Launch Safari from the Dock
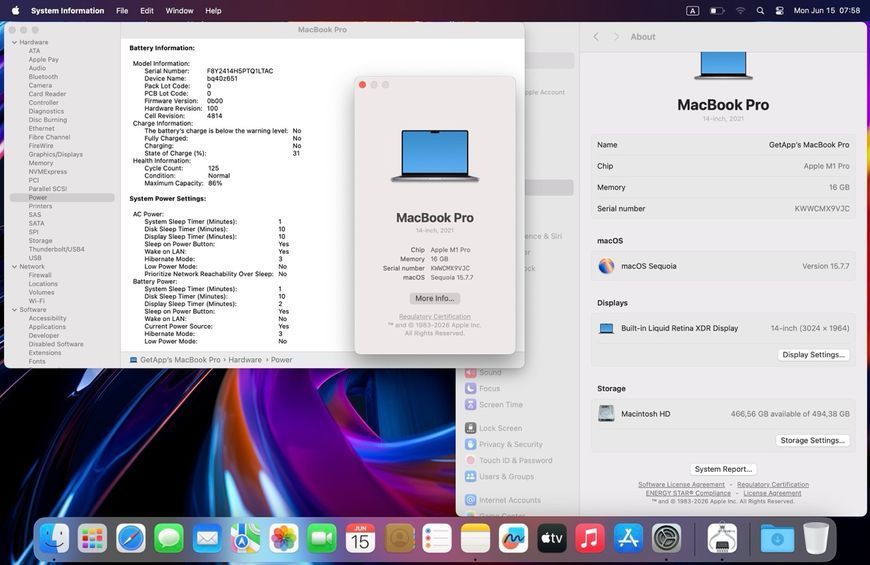Screen dimensions: 870x565 (x=130, y=538)
